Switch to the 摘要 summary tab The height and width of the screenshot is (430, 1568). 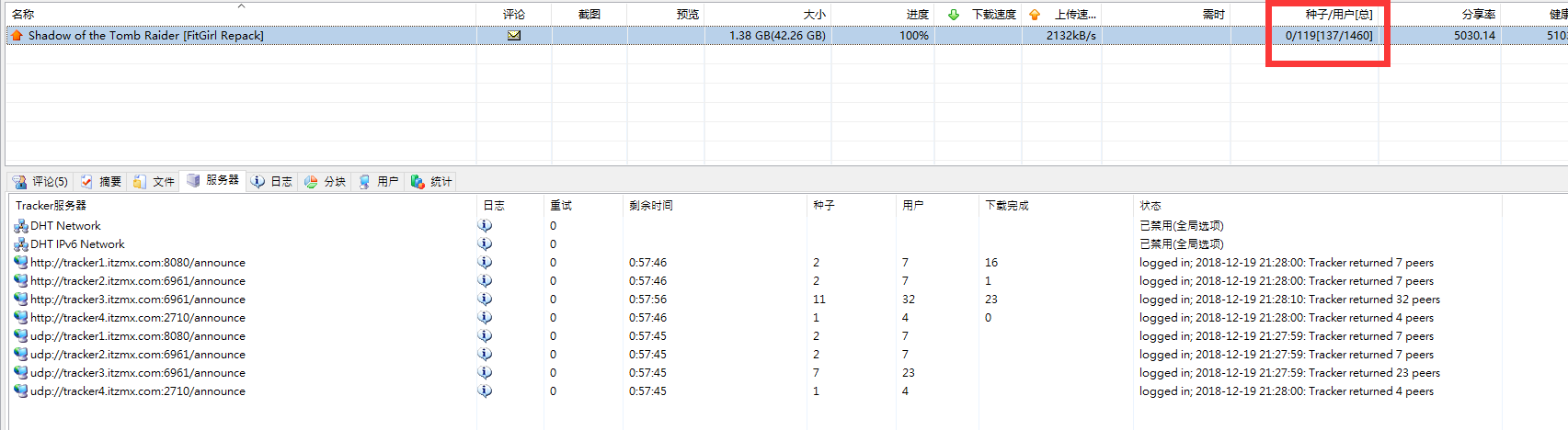101,182
